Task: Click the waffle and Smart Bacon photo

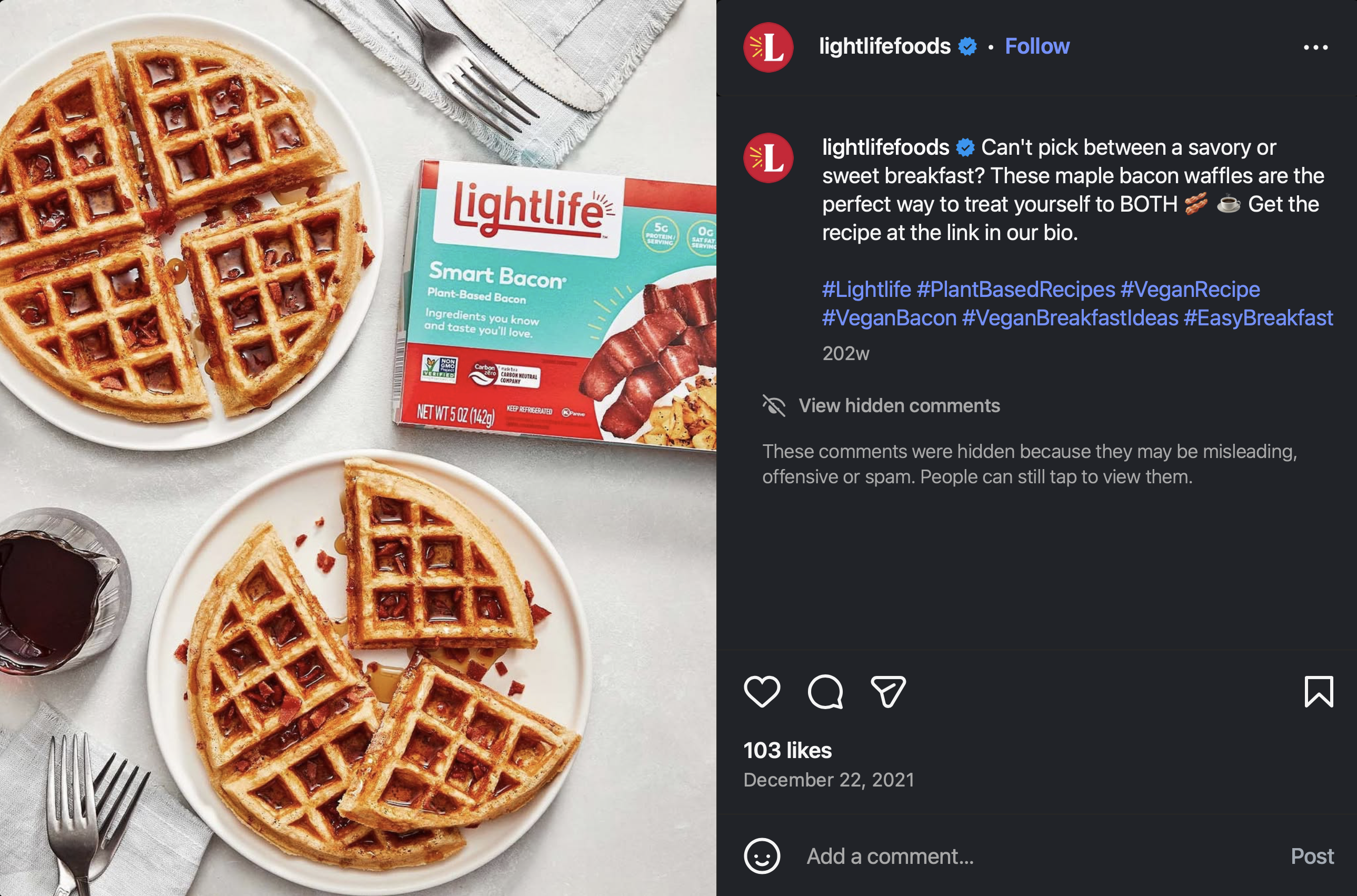Action: point(358,448)
